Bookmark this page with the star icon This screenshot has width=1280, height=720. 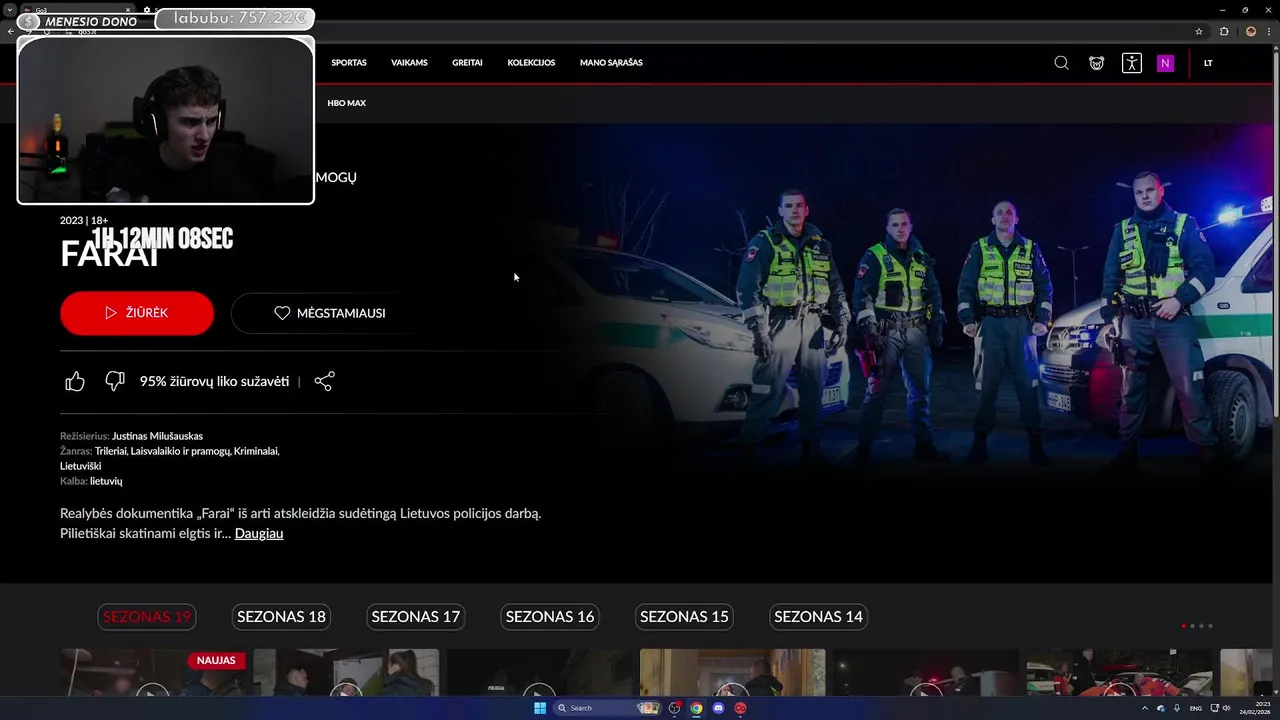point(1199,31)
